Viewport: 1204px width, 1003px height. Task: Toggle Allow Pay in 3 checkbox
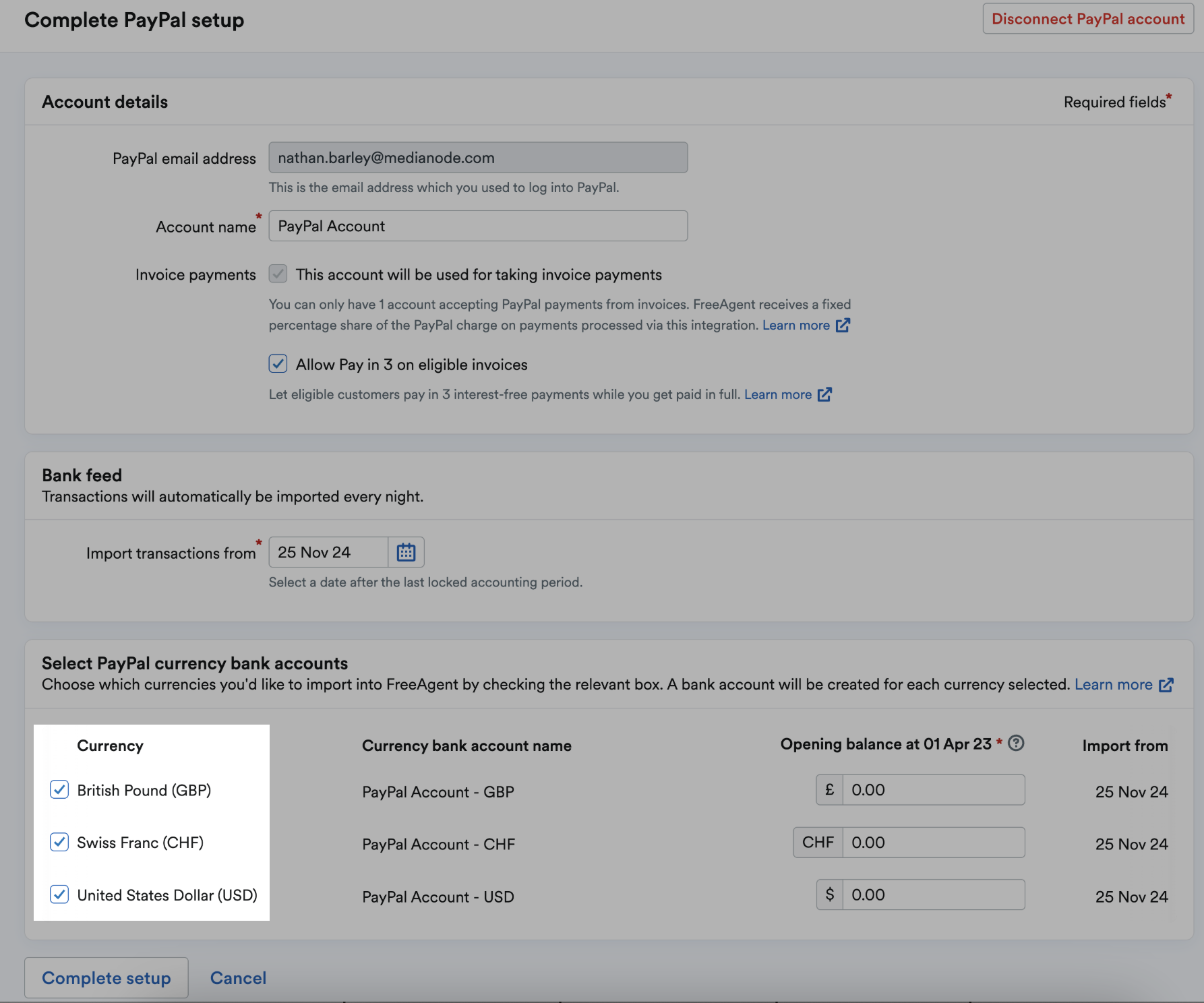click(x=278, y=365)
